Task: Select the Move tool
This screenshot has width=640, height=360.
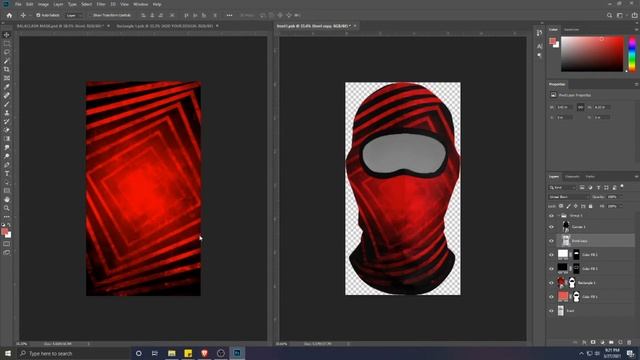Action: click(x=7, y=35)
